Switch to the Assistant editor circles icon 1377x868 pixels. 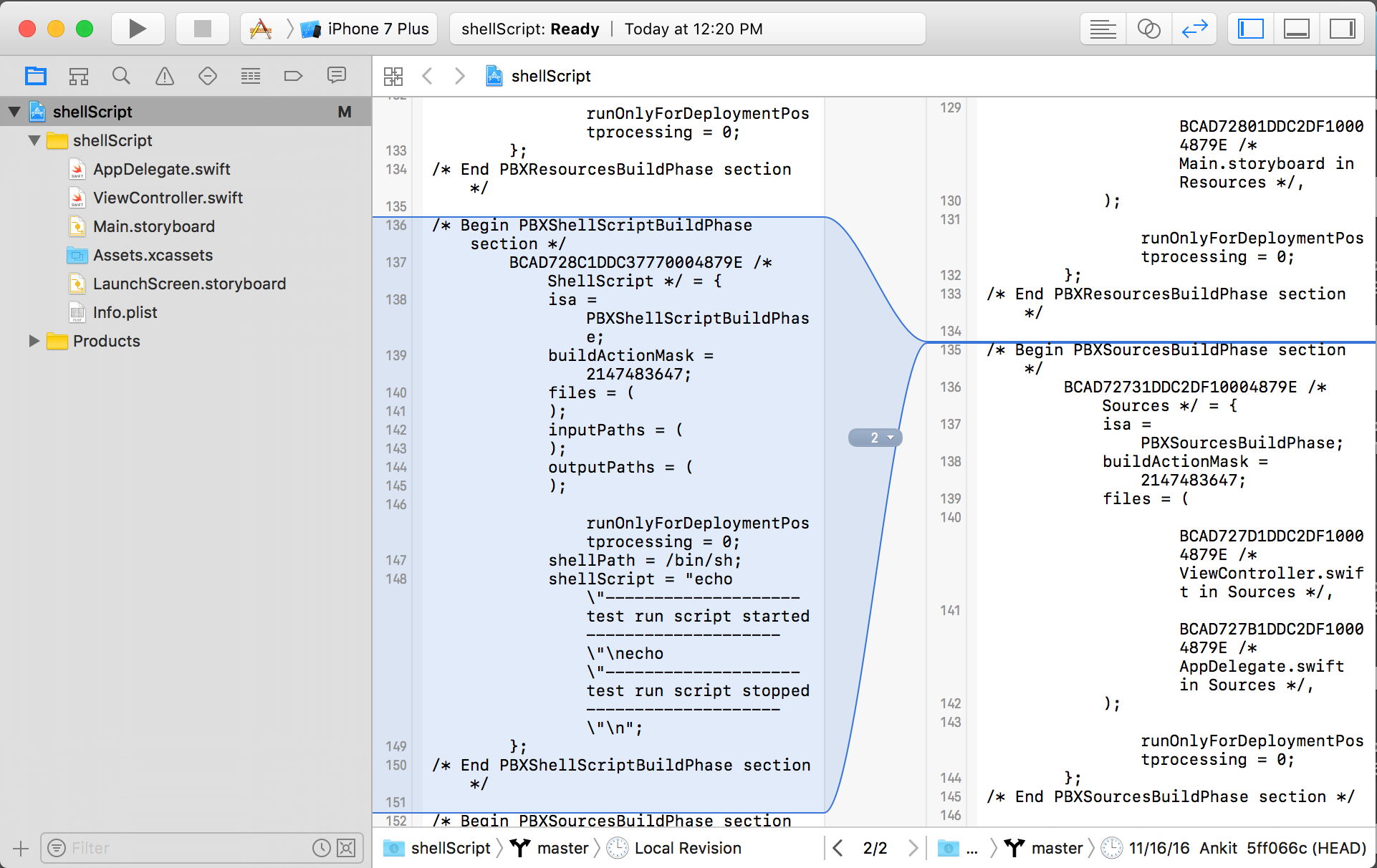pyautogui.click(x=1148, y=29)
